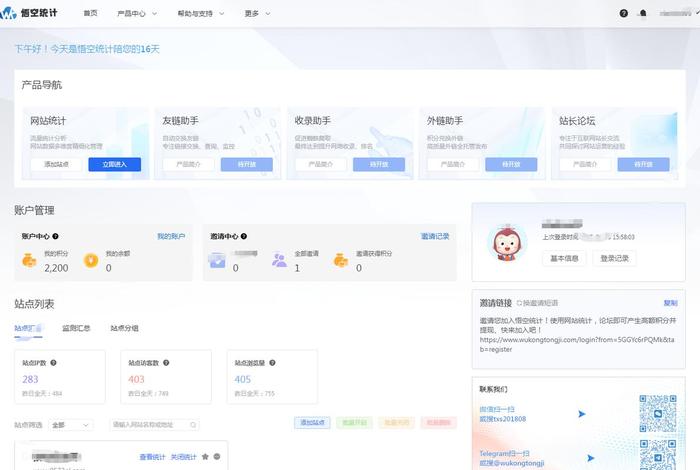This screenshot has height=470, width=700.
Task: Click the 换邀请短语 refresh icon
Action: (519, 303)
